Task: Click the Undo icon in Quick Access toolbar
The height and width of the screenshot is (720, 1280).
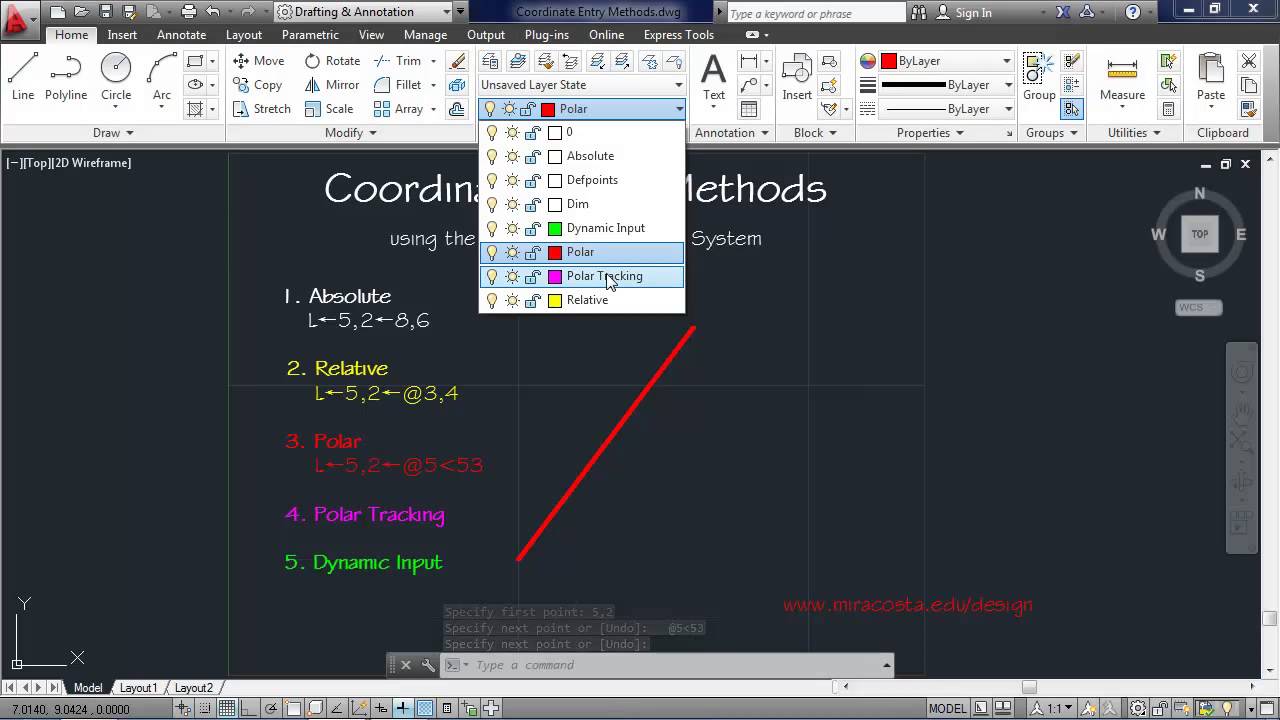Action: point(212,12)
